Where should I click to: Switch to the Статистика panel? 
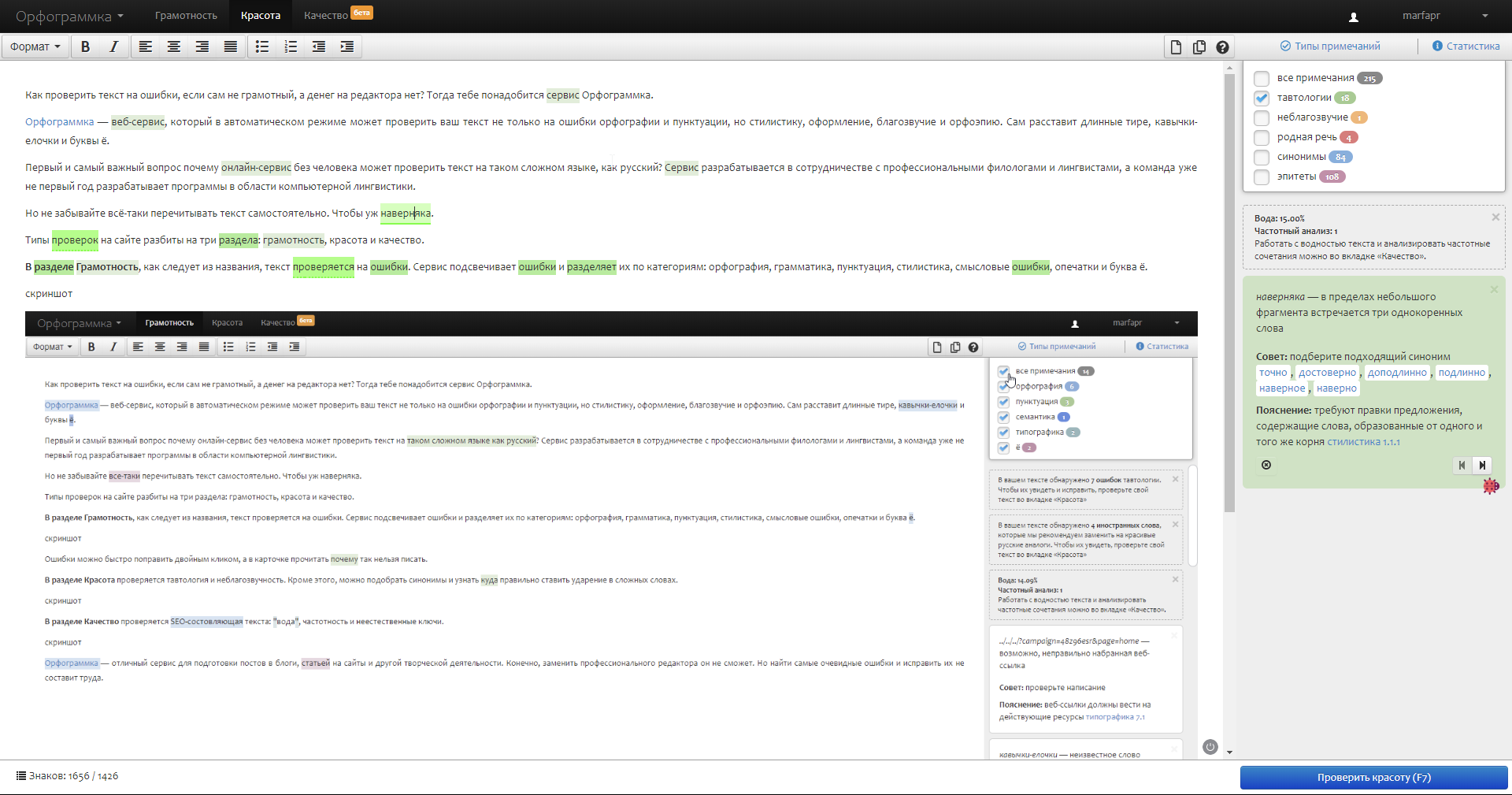(x=1466, y=46)
